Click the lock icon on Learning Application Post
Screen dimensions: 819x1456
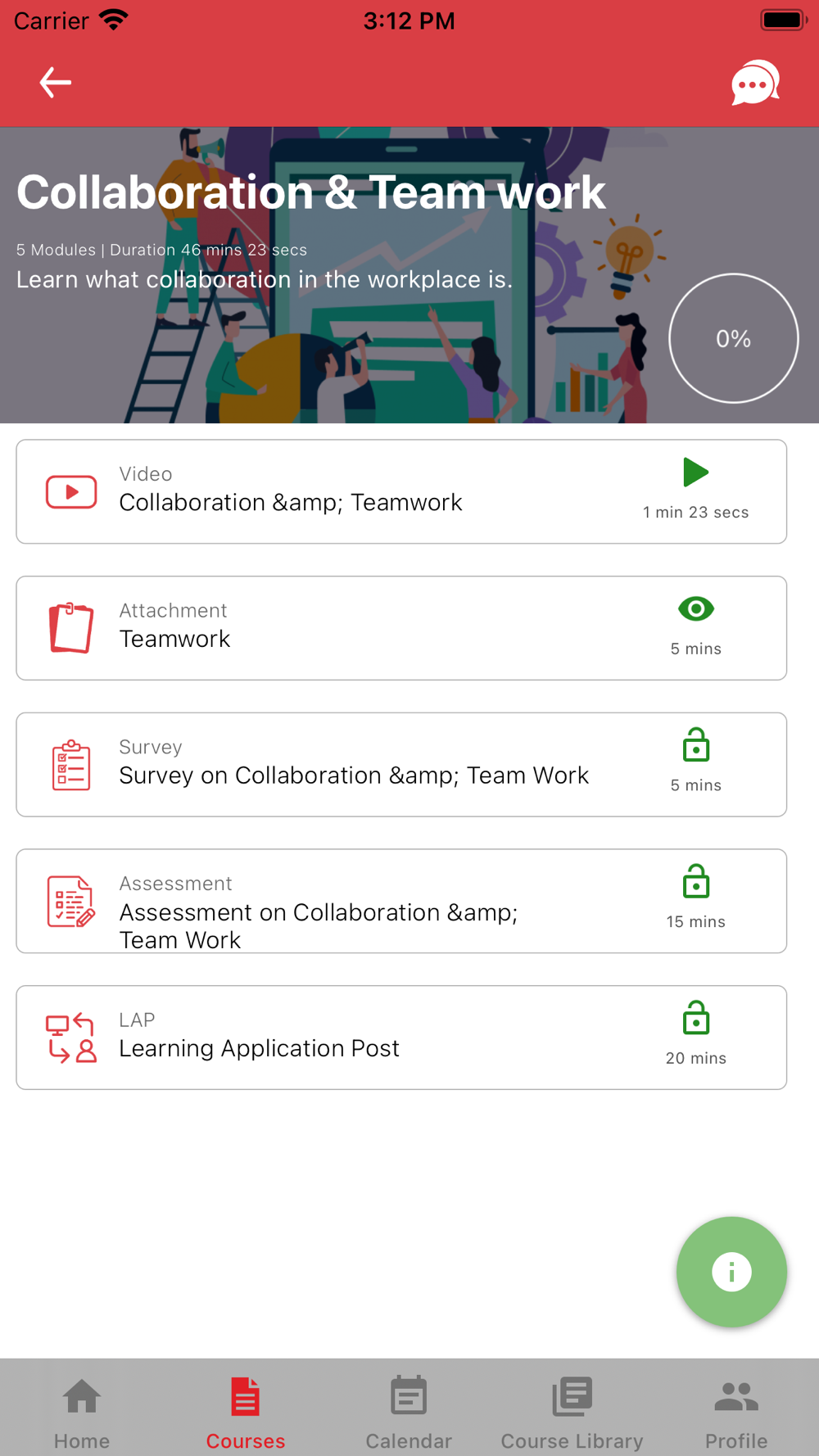coord(696,1018)
